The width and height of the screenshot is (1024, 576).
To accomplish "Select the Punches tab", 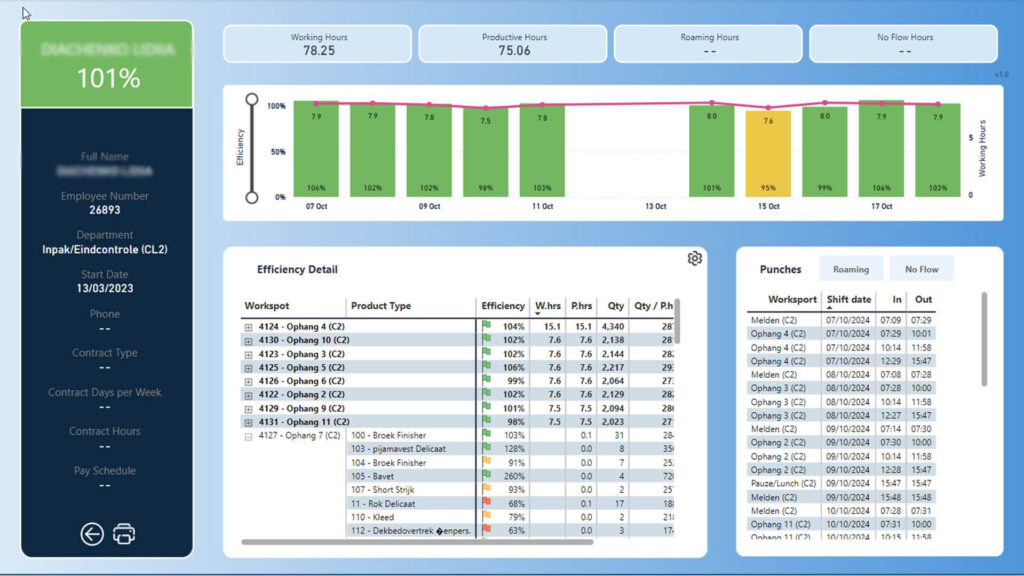I will 780,269.
